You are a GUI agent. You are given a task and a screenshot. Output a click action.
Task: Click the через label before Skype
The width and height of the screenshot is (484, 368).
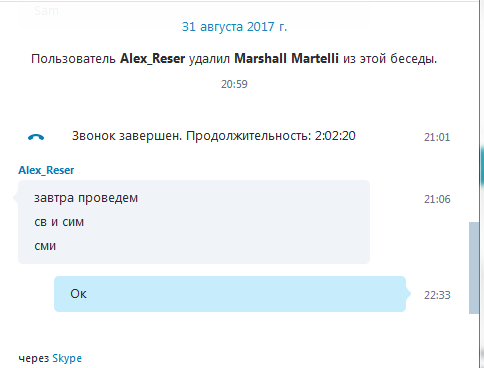point(34,359)
